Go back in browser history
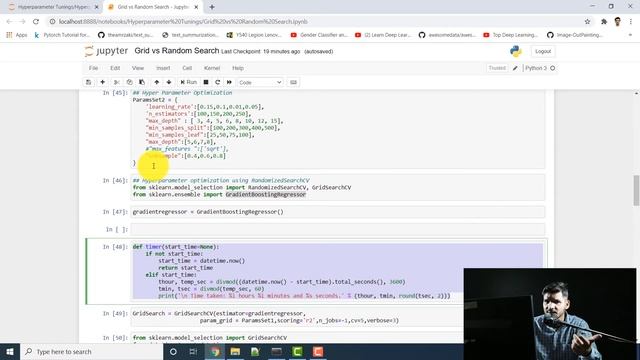The width and height of the screenshot is (640, 360). 9,22
